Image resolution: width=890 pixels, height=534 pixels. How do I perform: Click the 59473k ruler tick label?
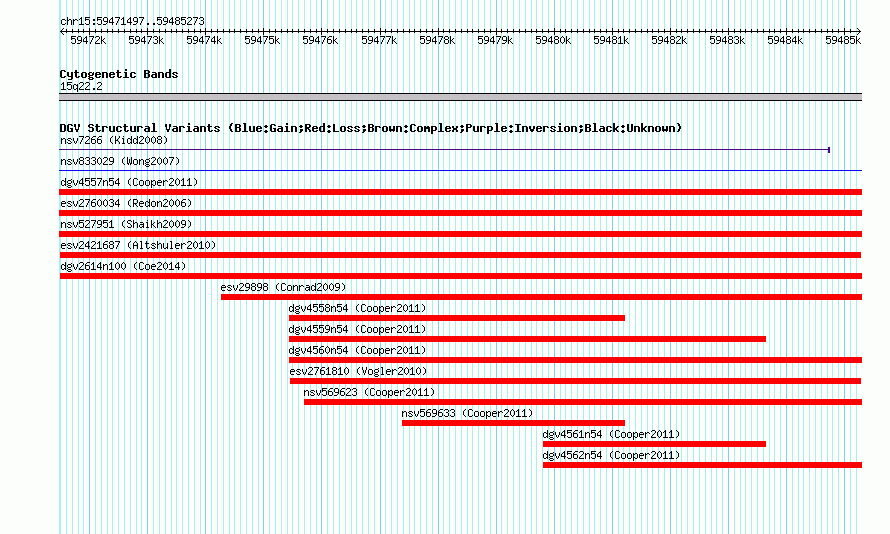[x=146, y=41]
